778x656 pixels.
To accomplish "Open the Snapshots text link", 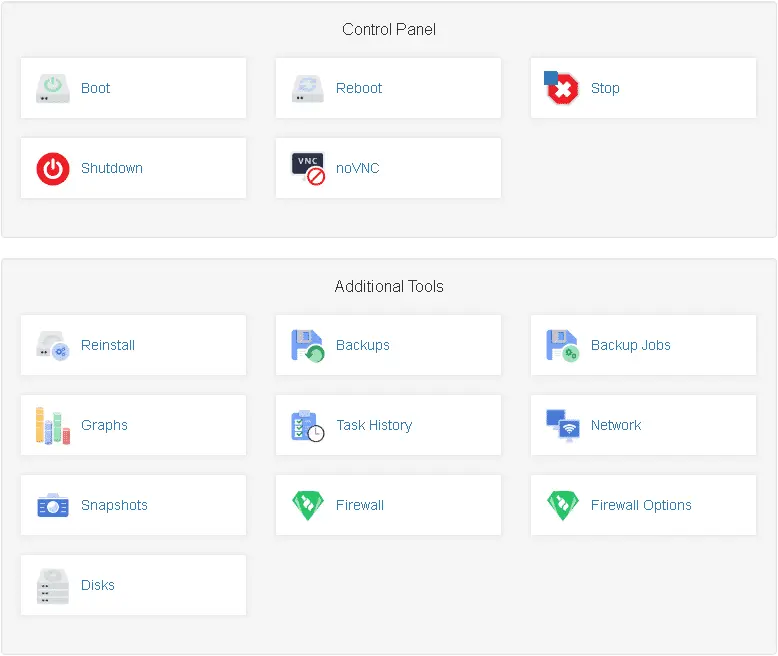I will click(x=114, y=505).
